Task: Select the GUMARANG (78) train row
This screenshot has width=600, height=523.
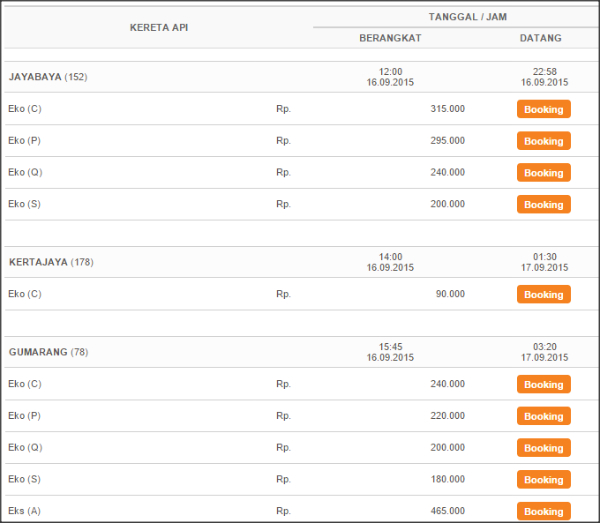Action: point(302,352)
